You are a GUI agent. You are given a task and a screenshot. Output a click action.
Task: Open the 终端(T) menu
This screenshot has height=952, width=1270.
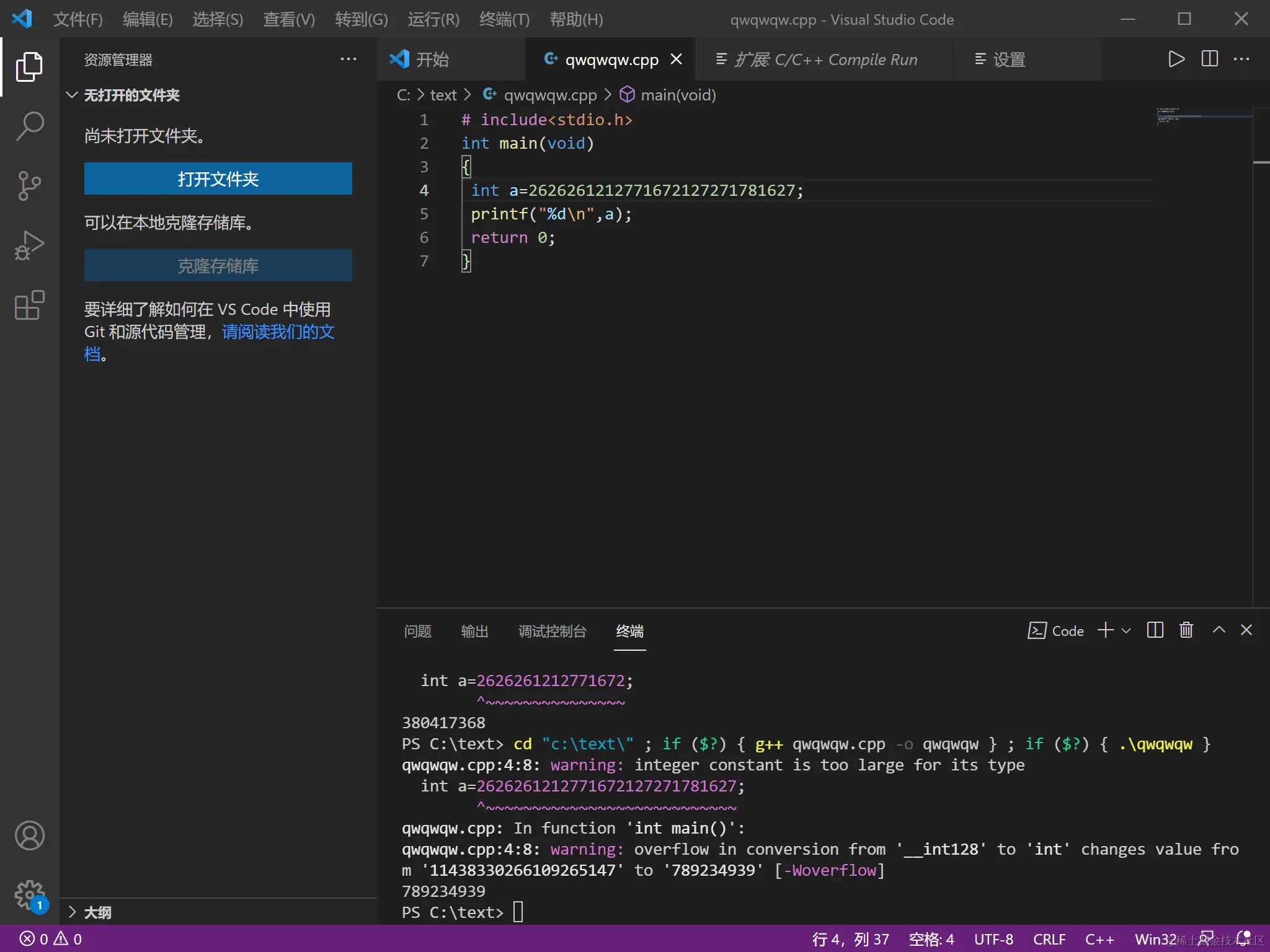point(504,19)
